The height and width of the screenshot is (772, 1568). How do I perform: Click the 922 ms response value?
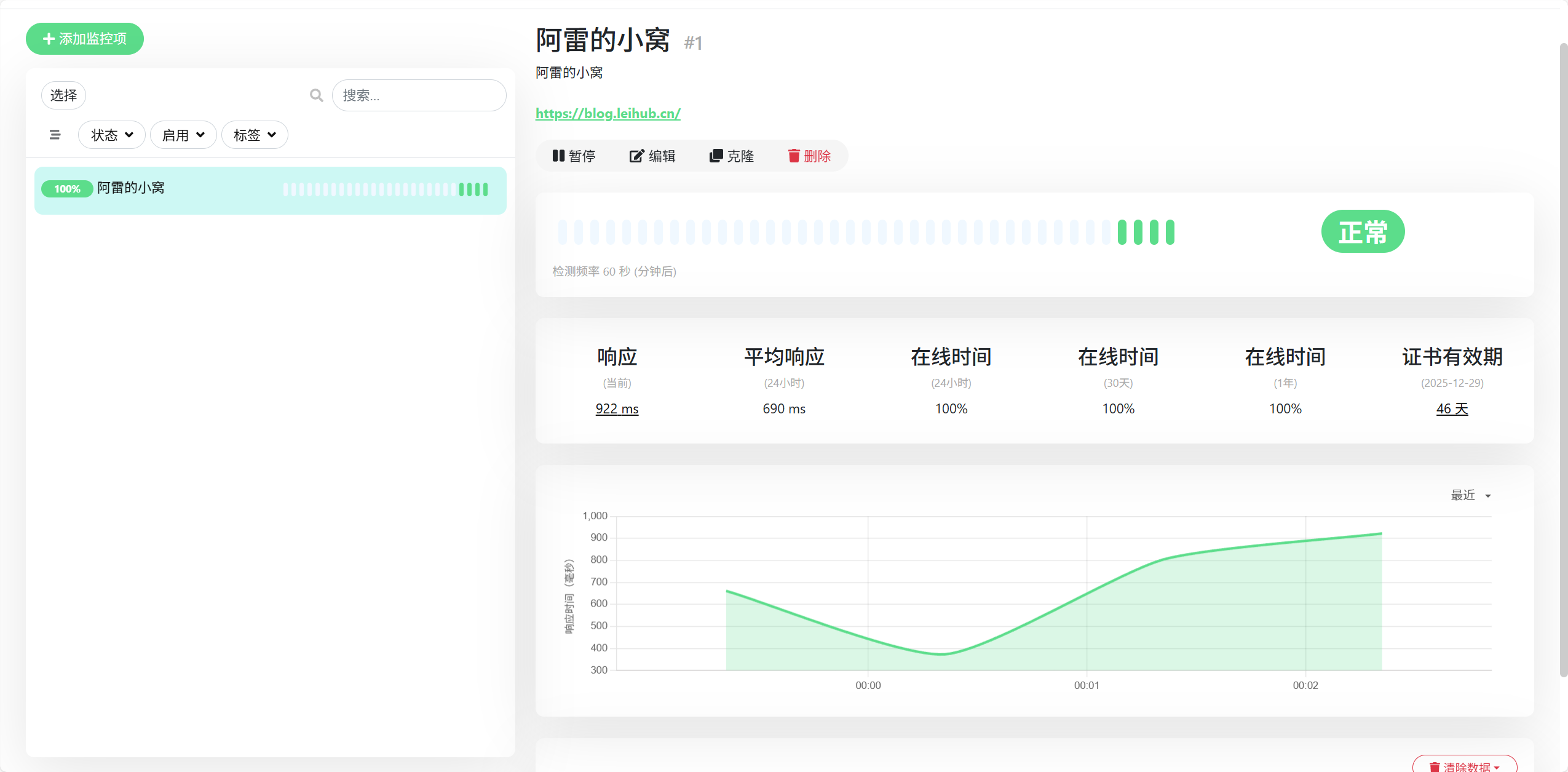click(x=617, y=408)
